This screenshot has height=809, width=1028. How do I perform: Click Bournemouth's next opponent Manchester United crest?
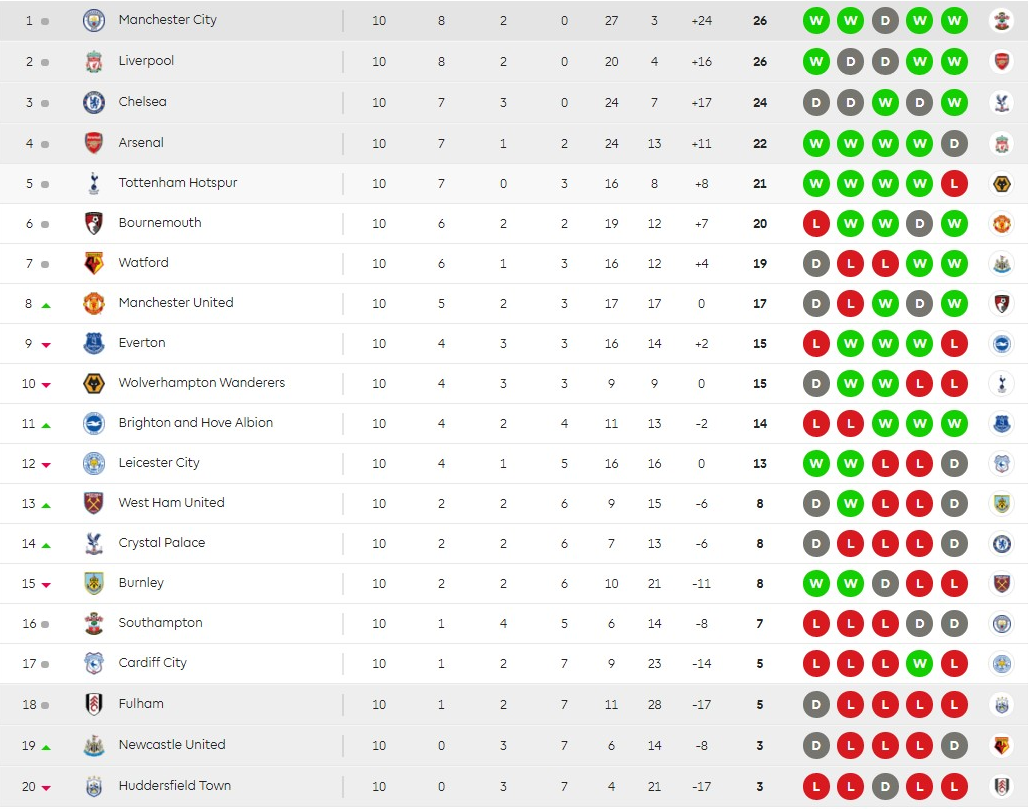click(x=999, y=223)
